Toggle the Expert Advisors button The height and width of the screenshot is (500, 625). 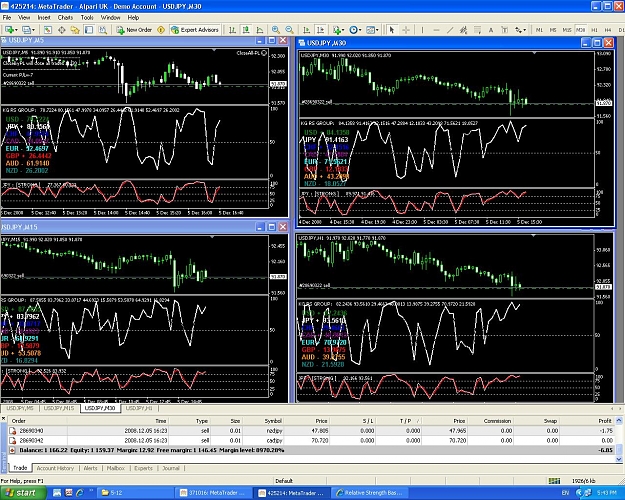(195, 30)
